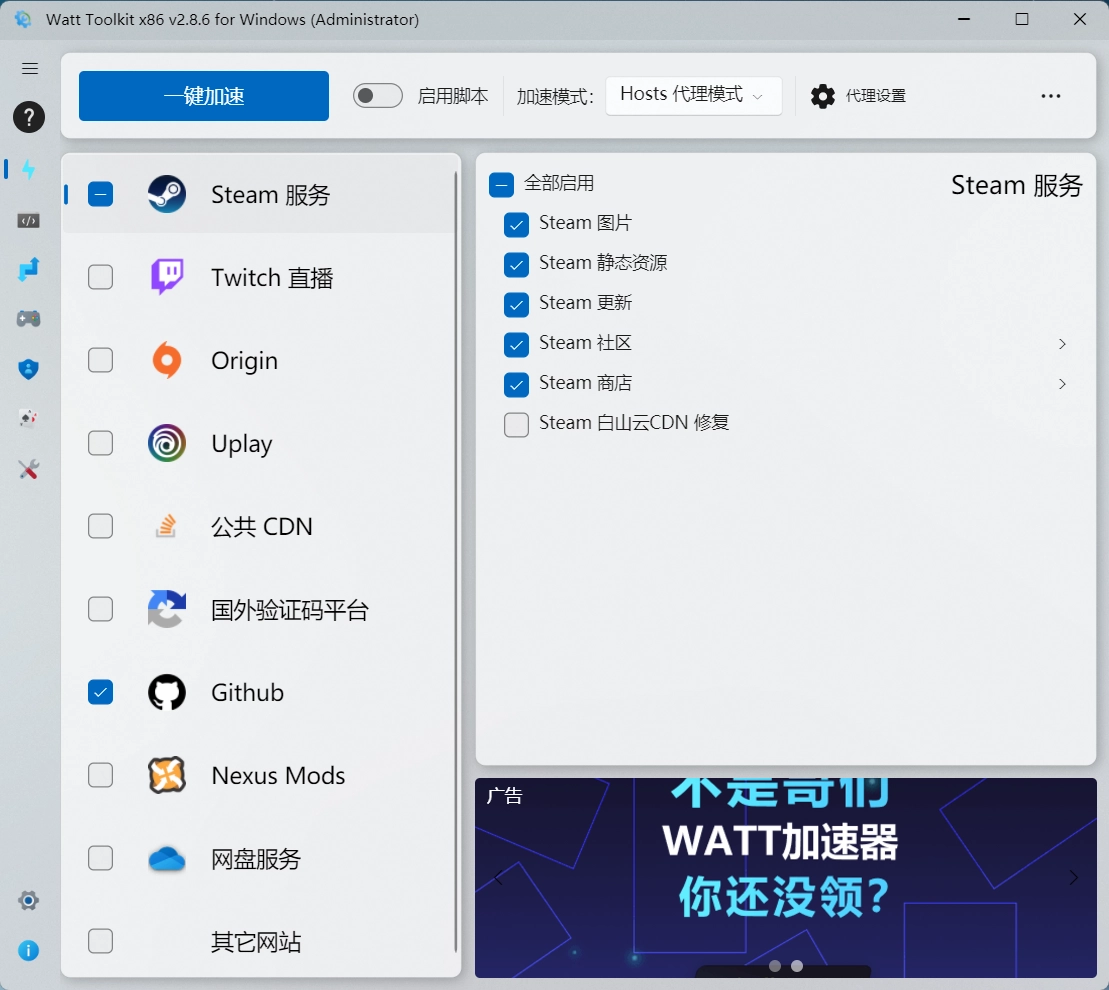Click the 国外验证码平台 reCAPTCHA icon

tap(167, 609)
